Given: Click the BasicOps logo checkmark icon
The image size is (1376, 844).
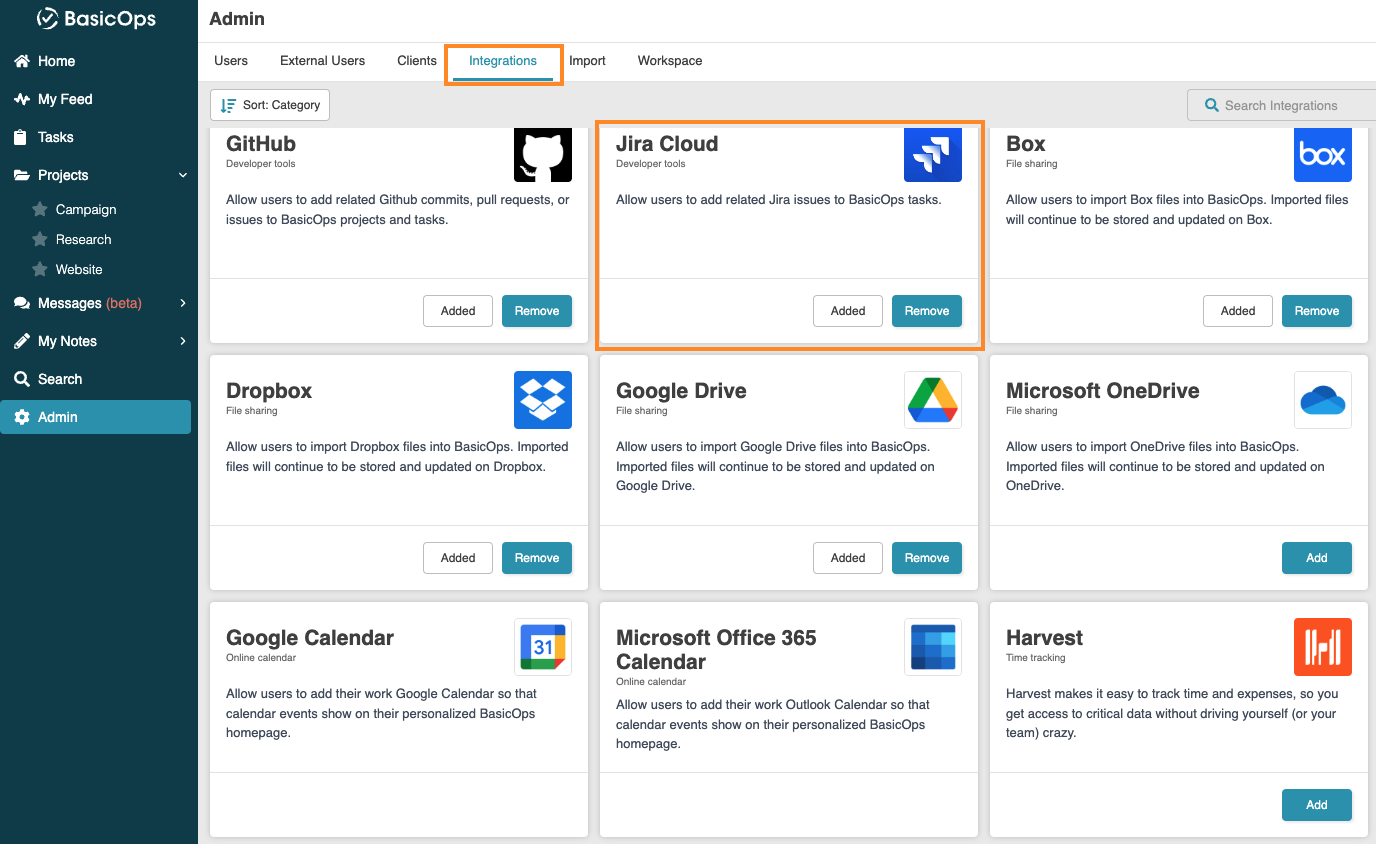Looking at the screenshot, I should pyautogui.click(x=48, y=18).
